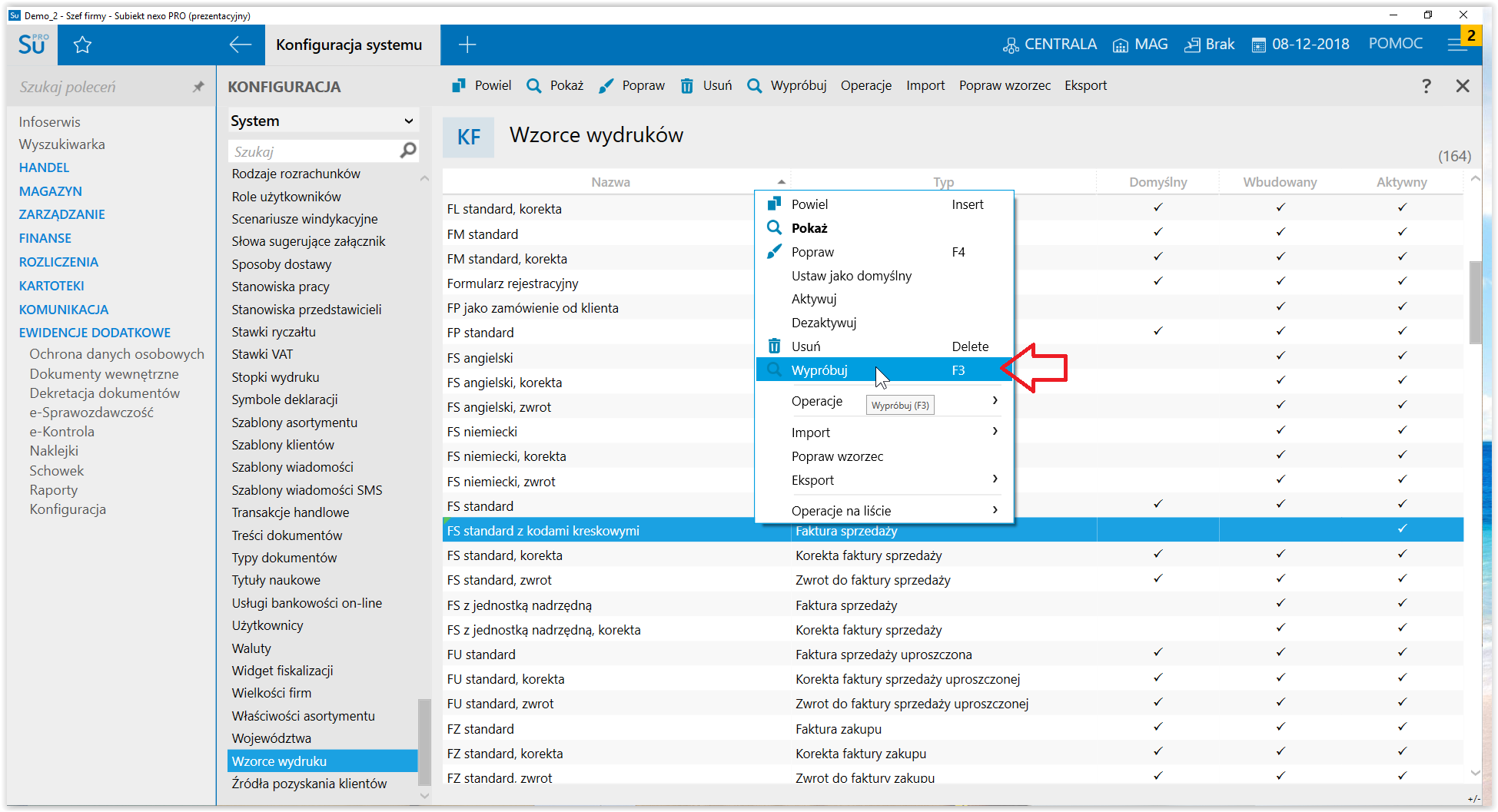Screen dimensions: 1498x812
Task: Toggle Domyślny checkmark for FS standard, zwrot
Action: (x=1158, y=578)
